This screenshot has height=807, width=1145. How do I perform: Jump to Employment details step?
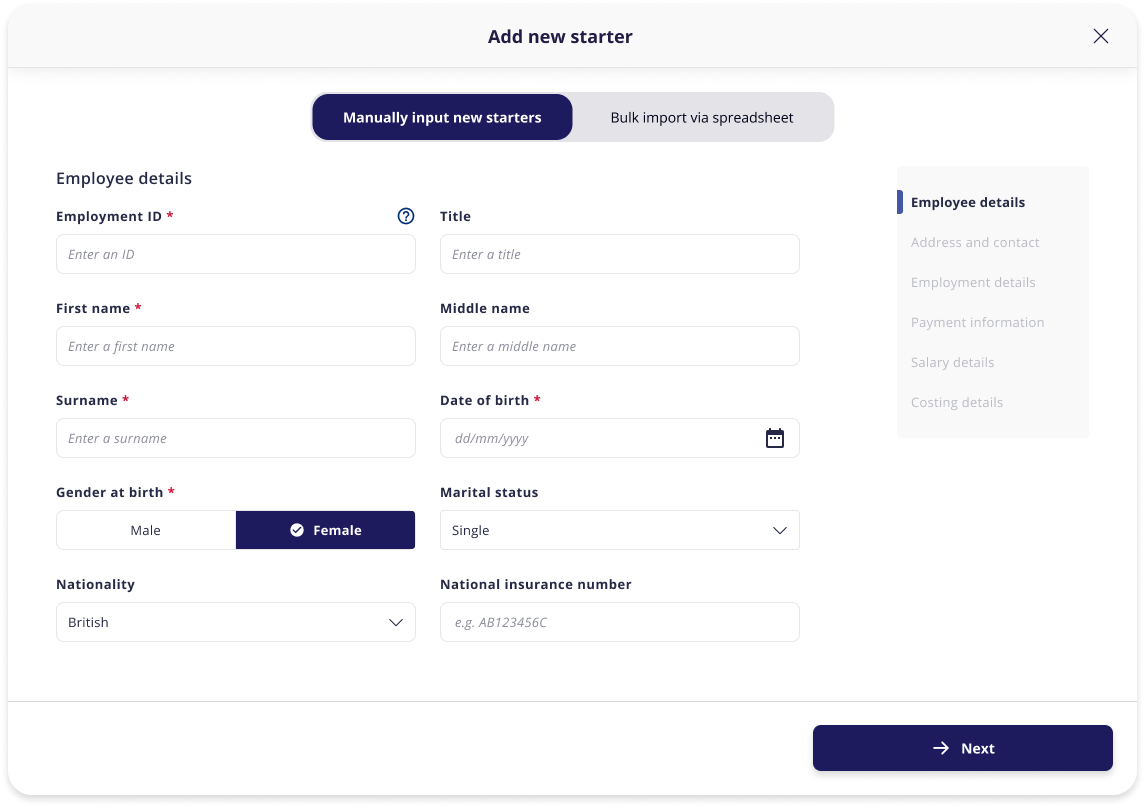click(973, 283)
